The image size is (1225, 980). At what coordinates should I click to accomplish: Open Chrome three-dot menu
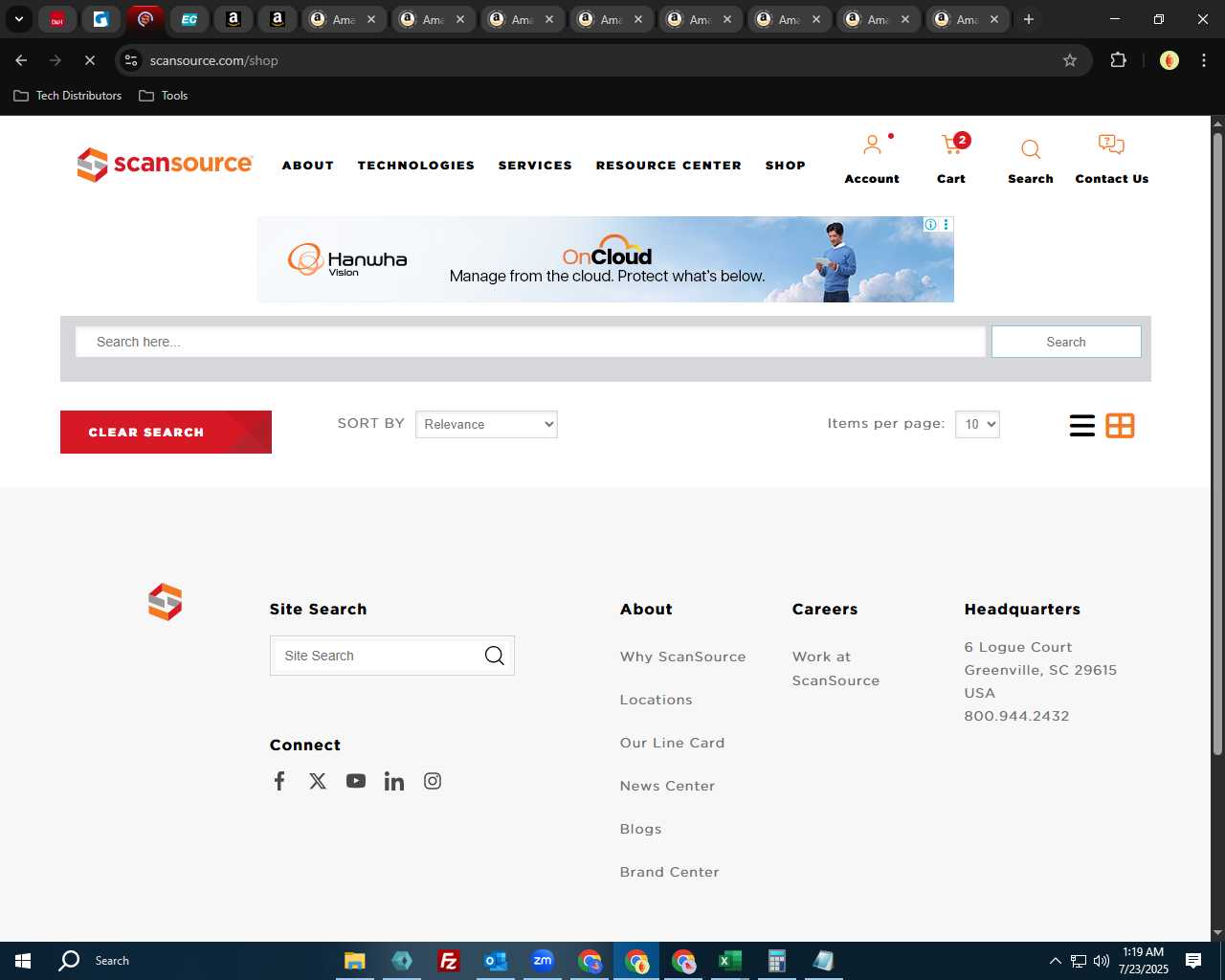(x=1204, y=60)
